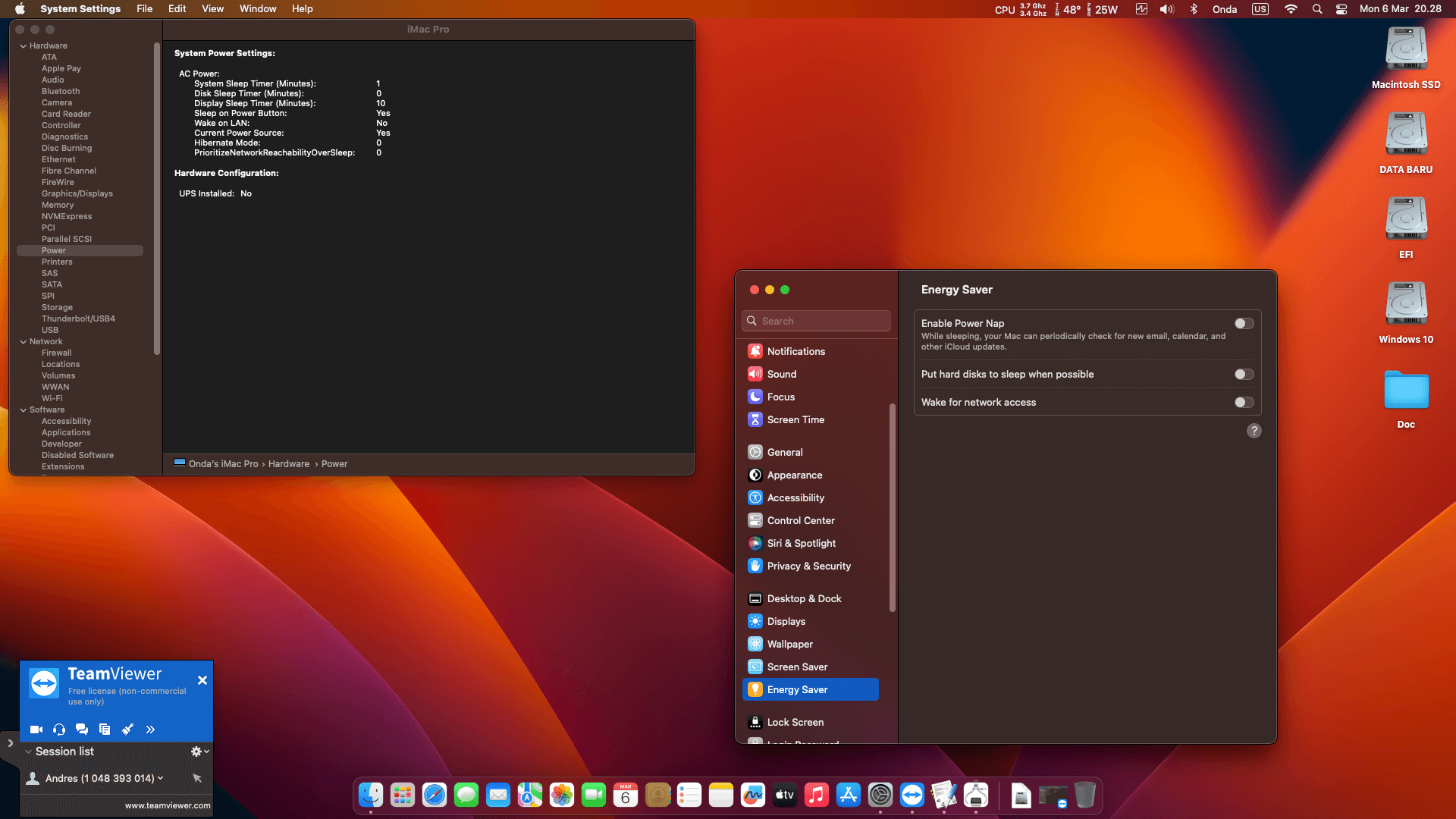
Task: Click the TeamViewer video camera icon
Action: tap(36, 730)
